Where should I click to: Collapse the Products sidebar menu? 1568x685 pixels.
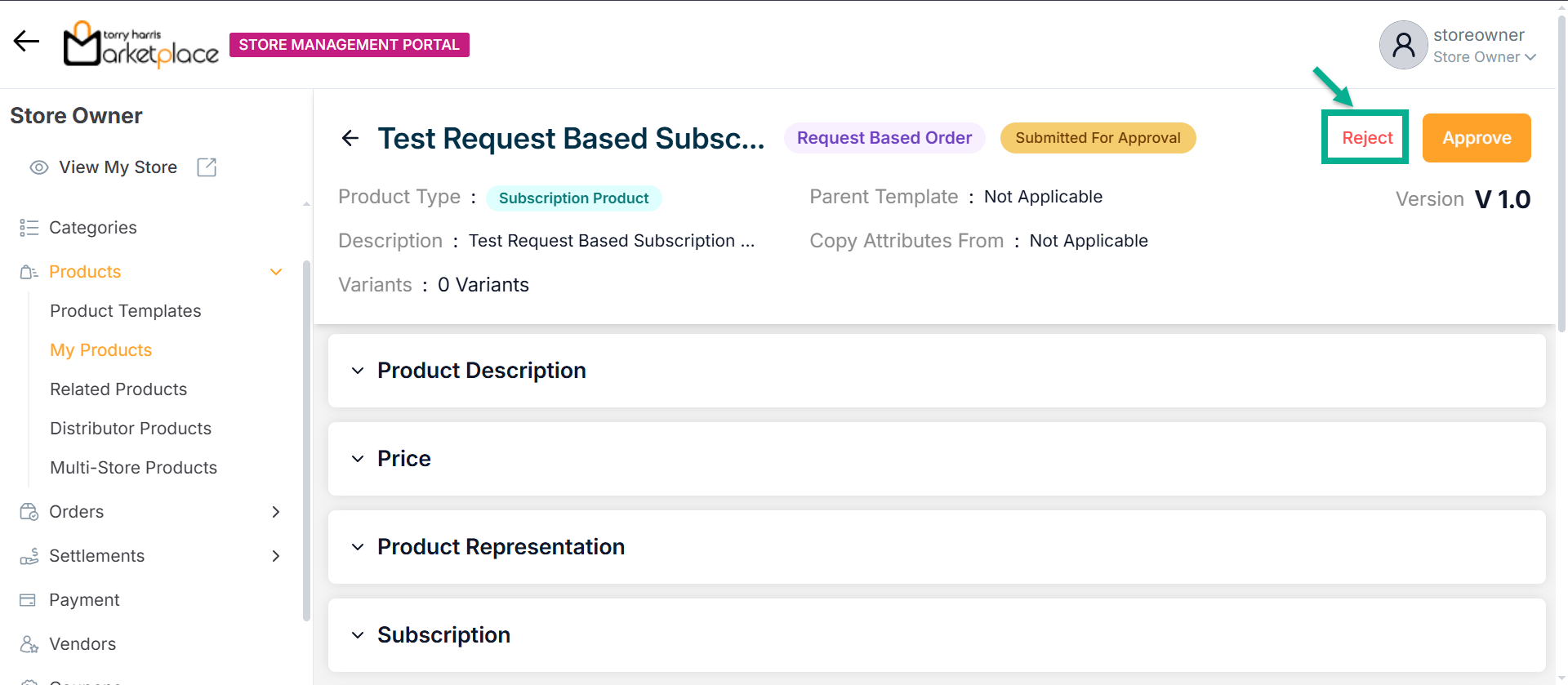276,272
